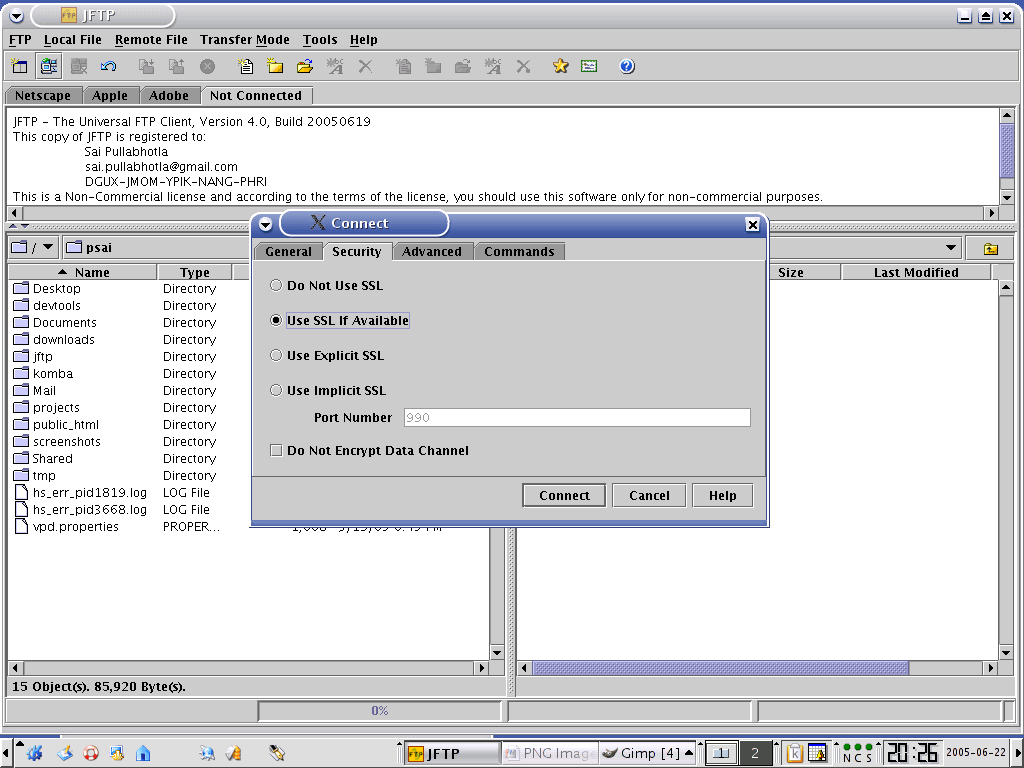1024x768 pixels.
Task: Click the delete local file toolbar icon
Action: click(365, 66)
